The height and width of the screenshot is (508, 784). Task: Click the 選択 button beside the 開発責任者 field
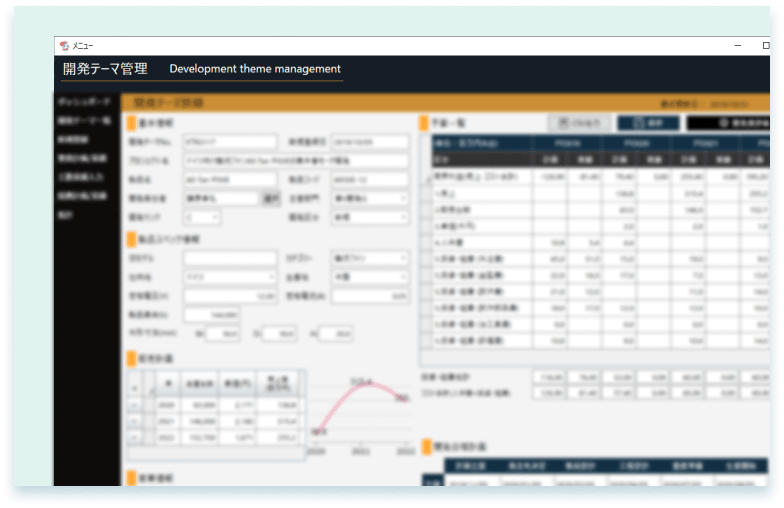point(269,198)
